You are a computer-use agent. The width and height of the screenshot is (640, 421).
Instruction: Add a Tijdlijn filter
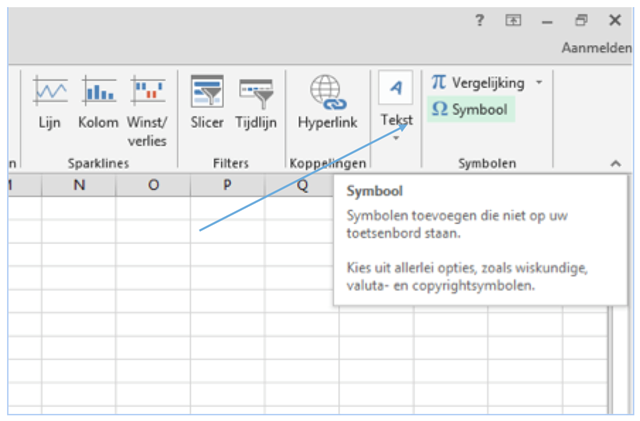(x=256, y=103)
